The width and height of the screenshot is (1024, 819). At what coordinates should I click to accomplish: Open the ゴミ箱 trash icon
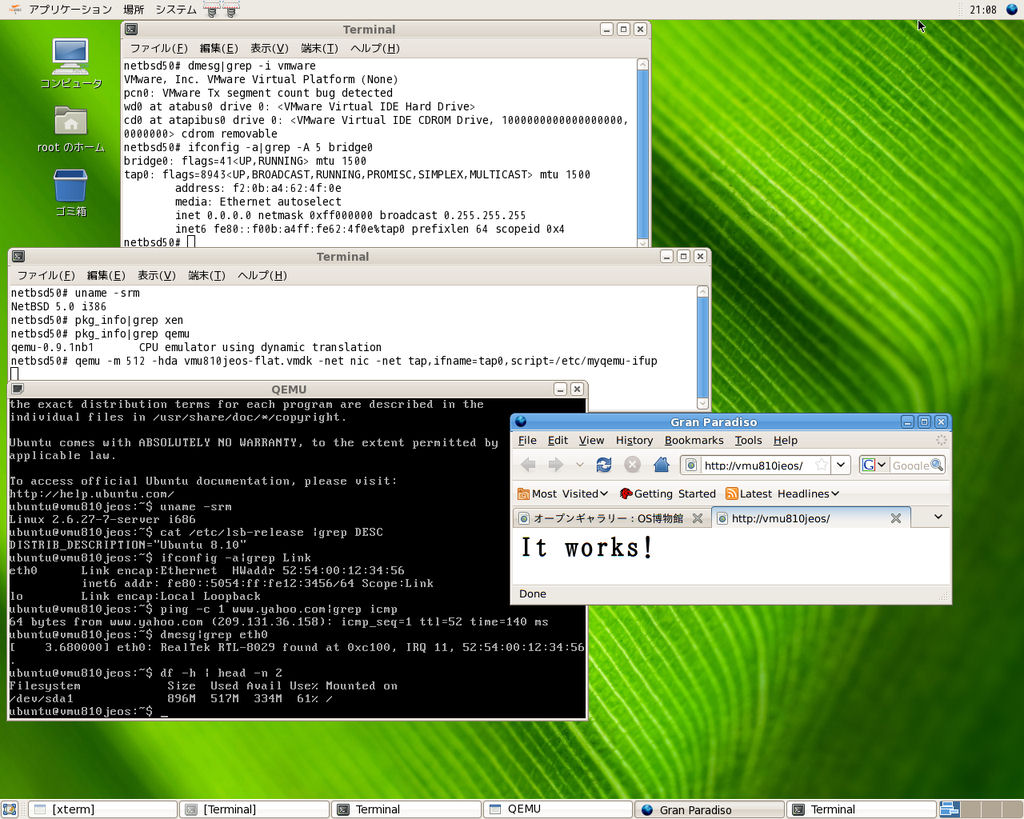coord(71,193)
